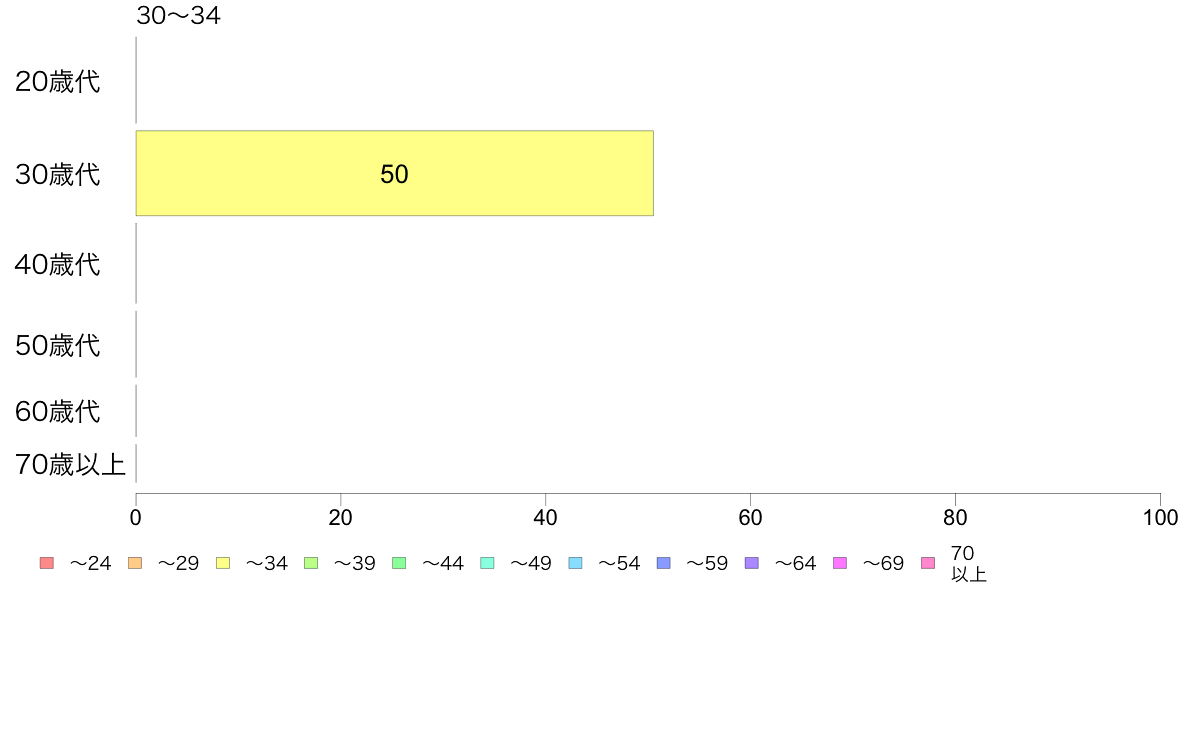
Task: Click the purple ~64 legend swatch
Action: [x=752, y=563]
